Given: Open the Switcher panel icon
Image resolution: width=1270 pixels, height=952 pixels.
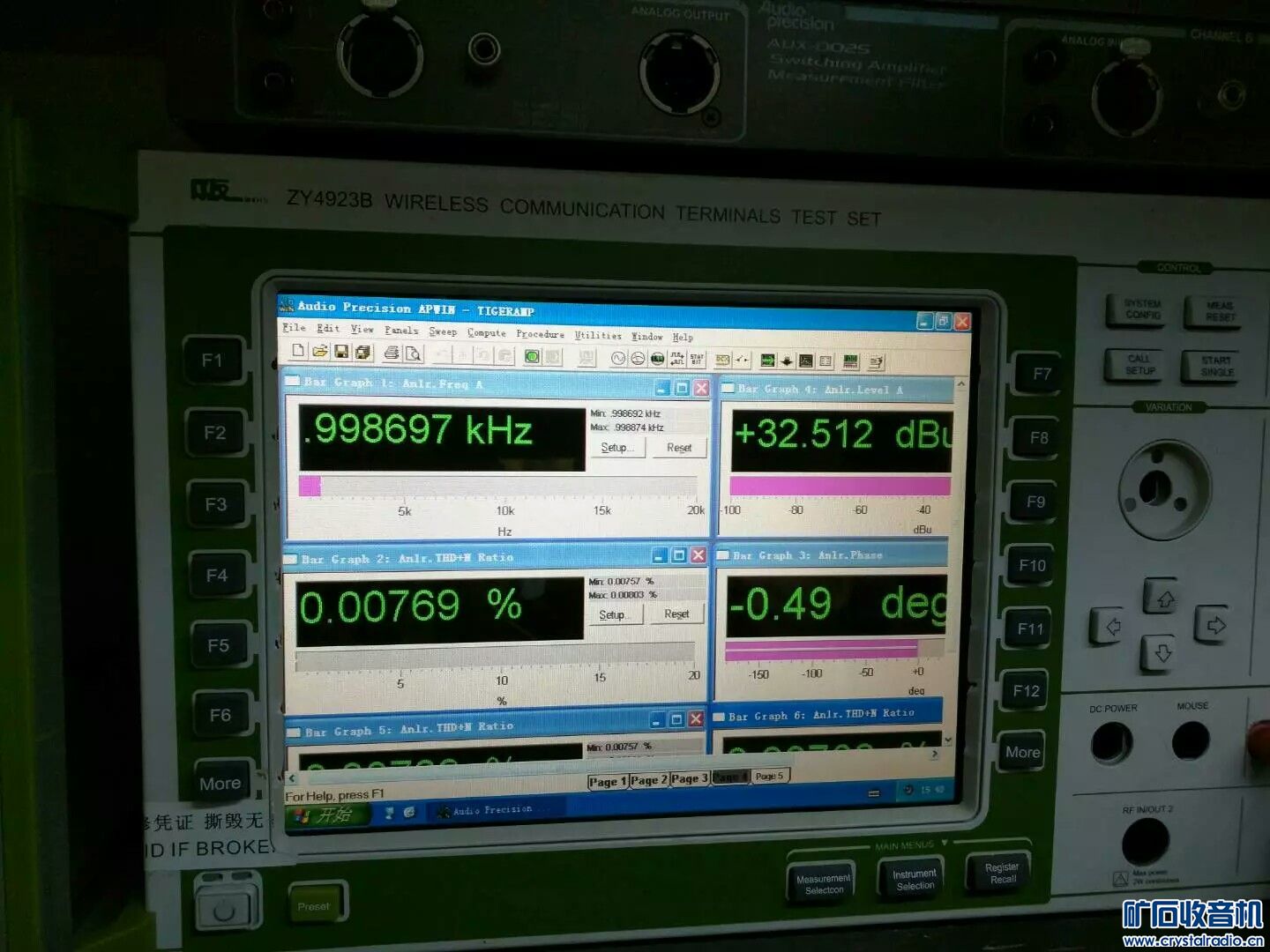Looking at the screenshot, I should pyautogui.click(x=743, y=360).
